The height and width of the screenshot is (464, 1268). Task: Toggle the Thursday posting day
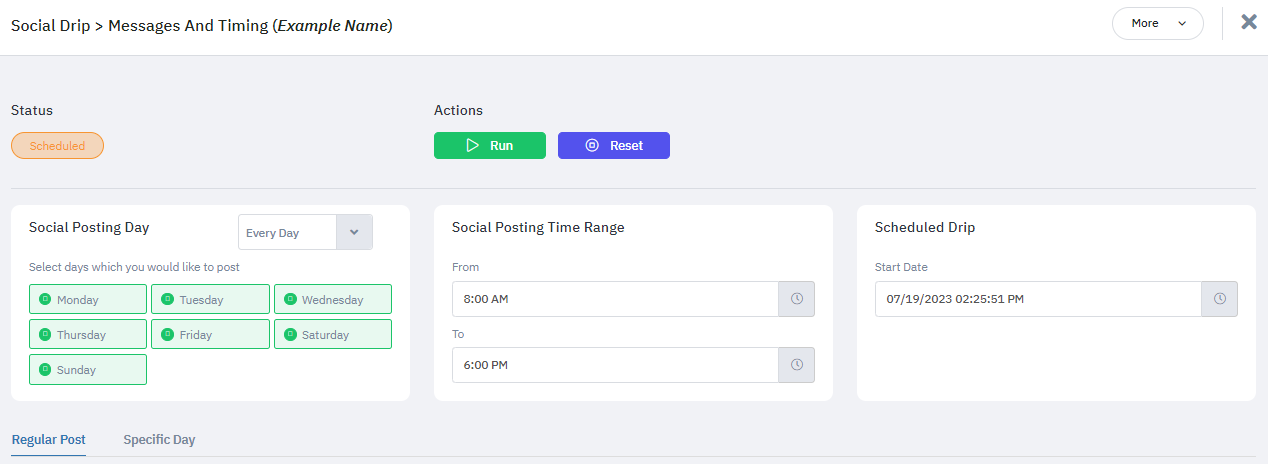[x=88, y=335]
